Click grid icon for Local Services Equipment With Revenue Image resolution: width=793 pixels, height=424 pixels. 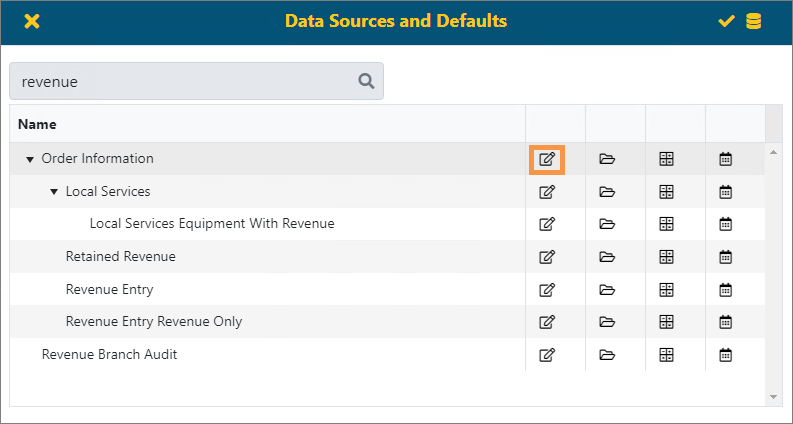666,224
